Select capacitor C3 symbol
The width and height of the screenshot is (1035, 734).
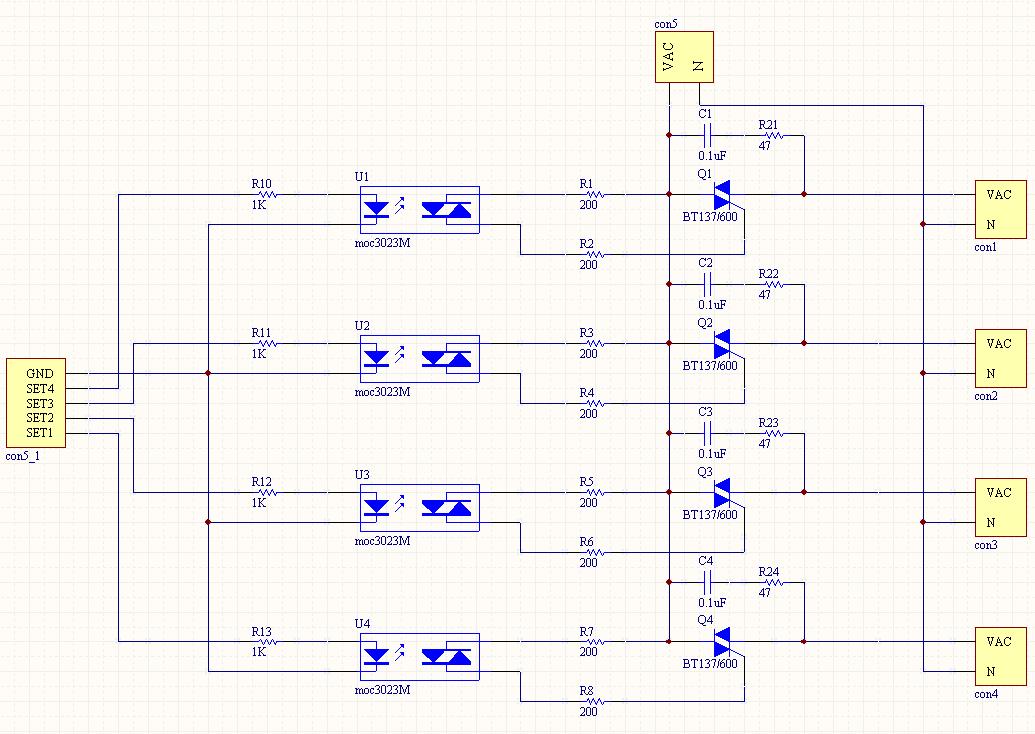(707, 434)
